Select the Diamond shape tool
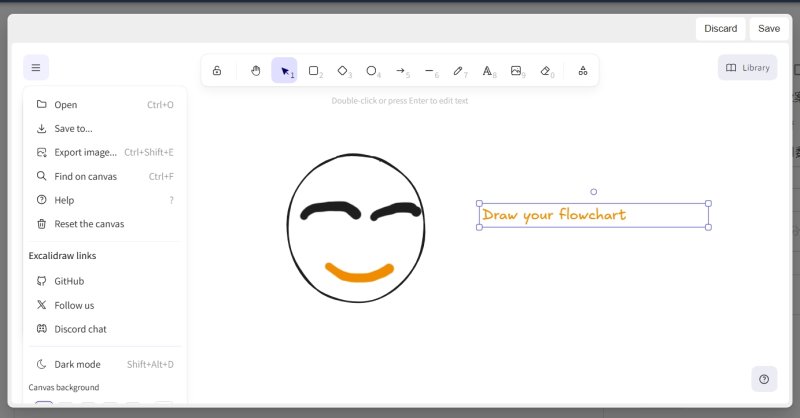 (342, 71)
